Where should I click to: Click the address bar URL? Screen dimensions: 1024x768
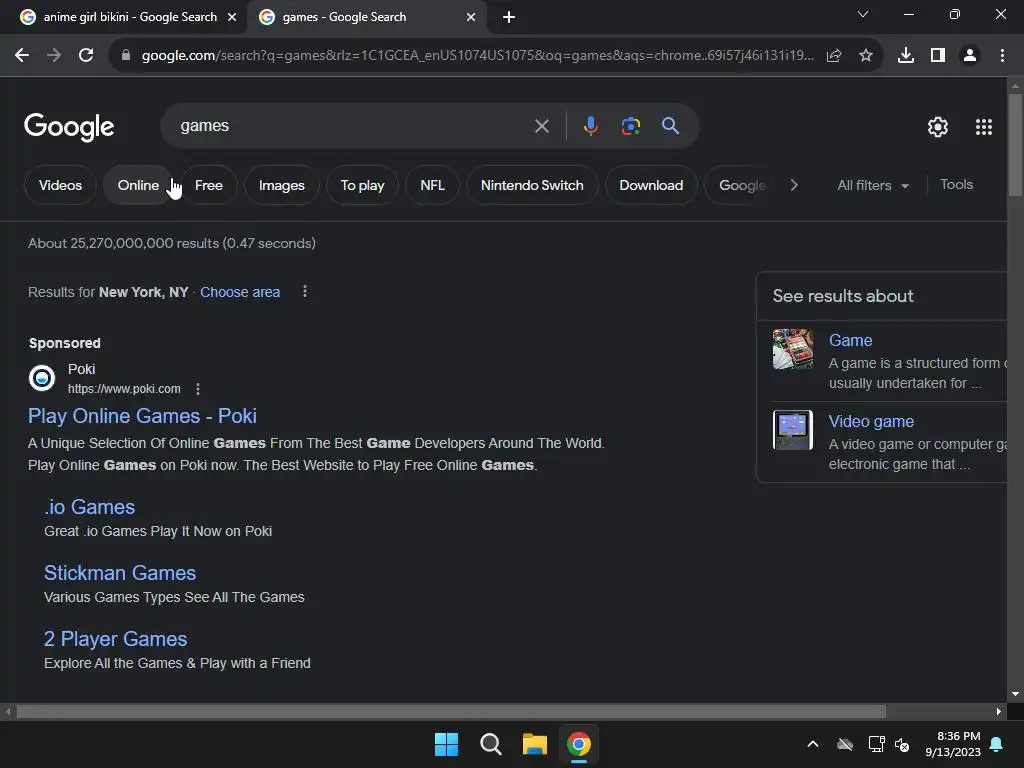click(x=477, y=56)
